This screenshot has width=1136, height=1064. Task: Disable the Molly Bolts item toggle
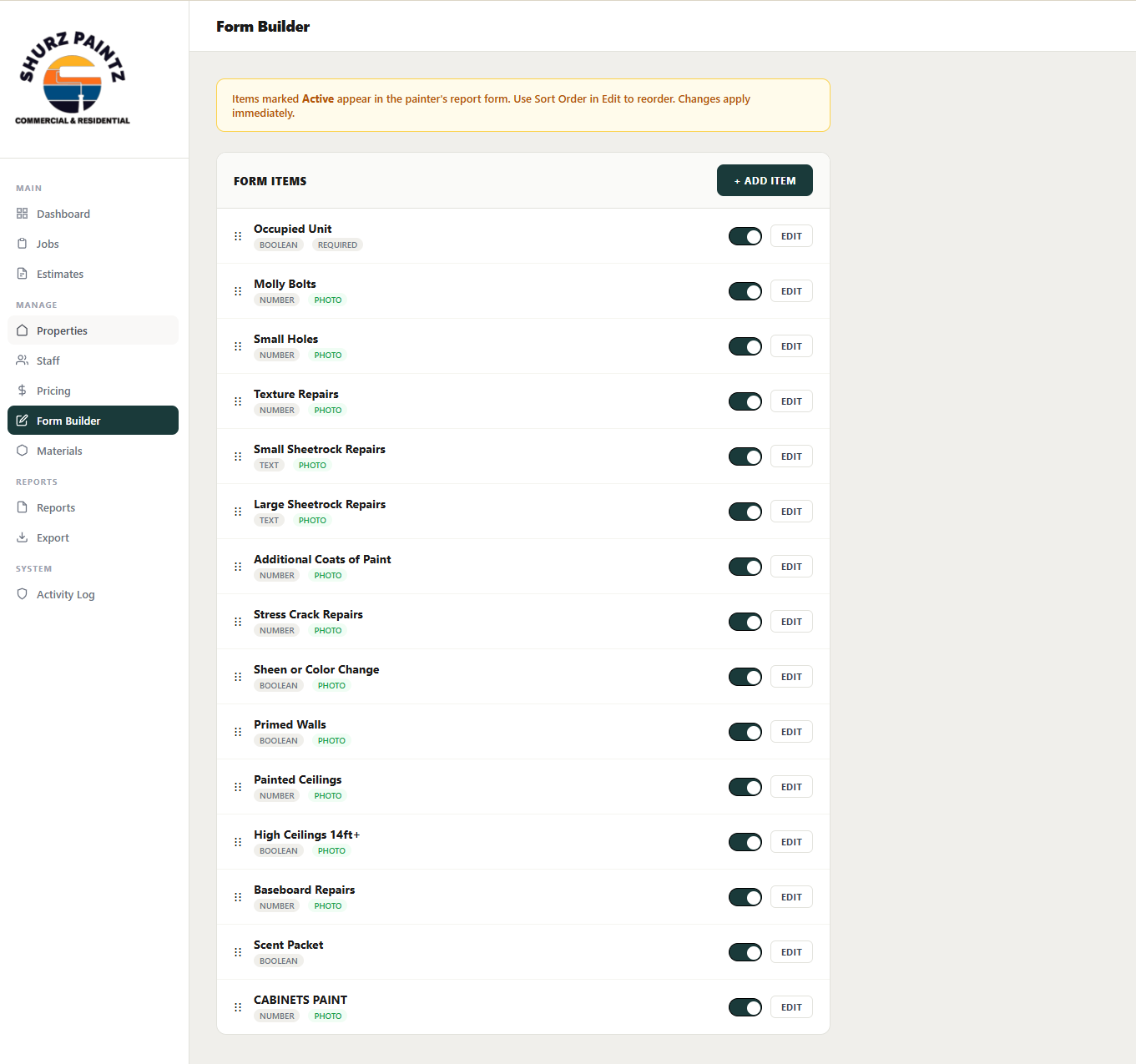[745, 291]
